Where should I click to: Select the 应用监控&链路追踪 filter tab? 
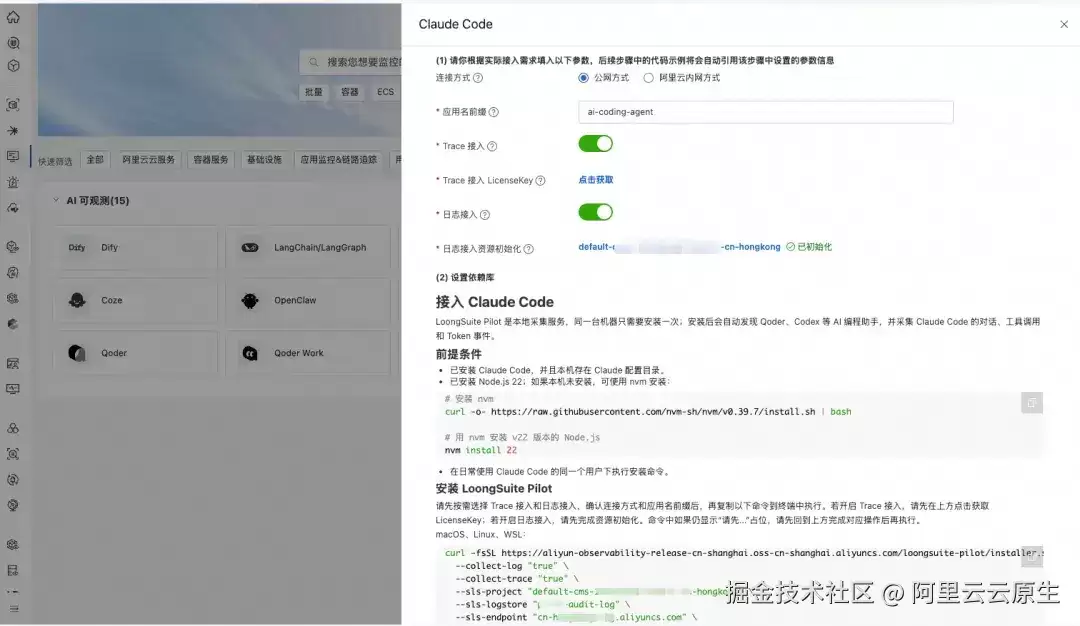(x=339, y=160)
